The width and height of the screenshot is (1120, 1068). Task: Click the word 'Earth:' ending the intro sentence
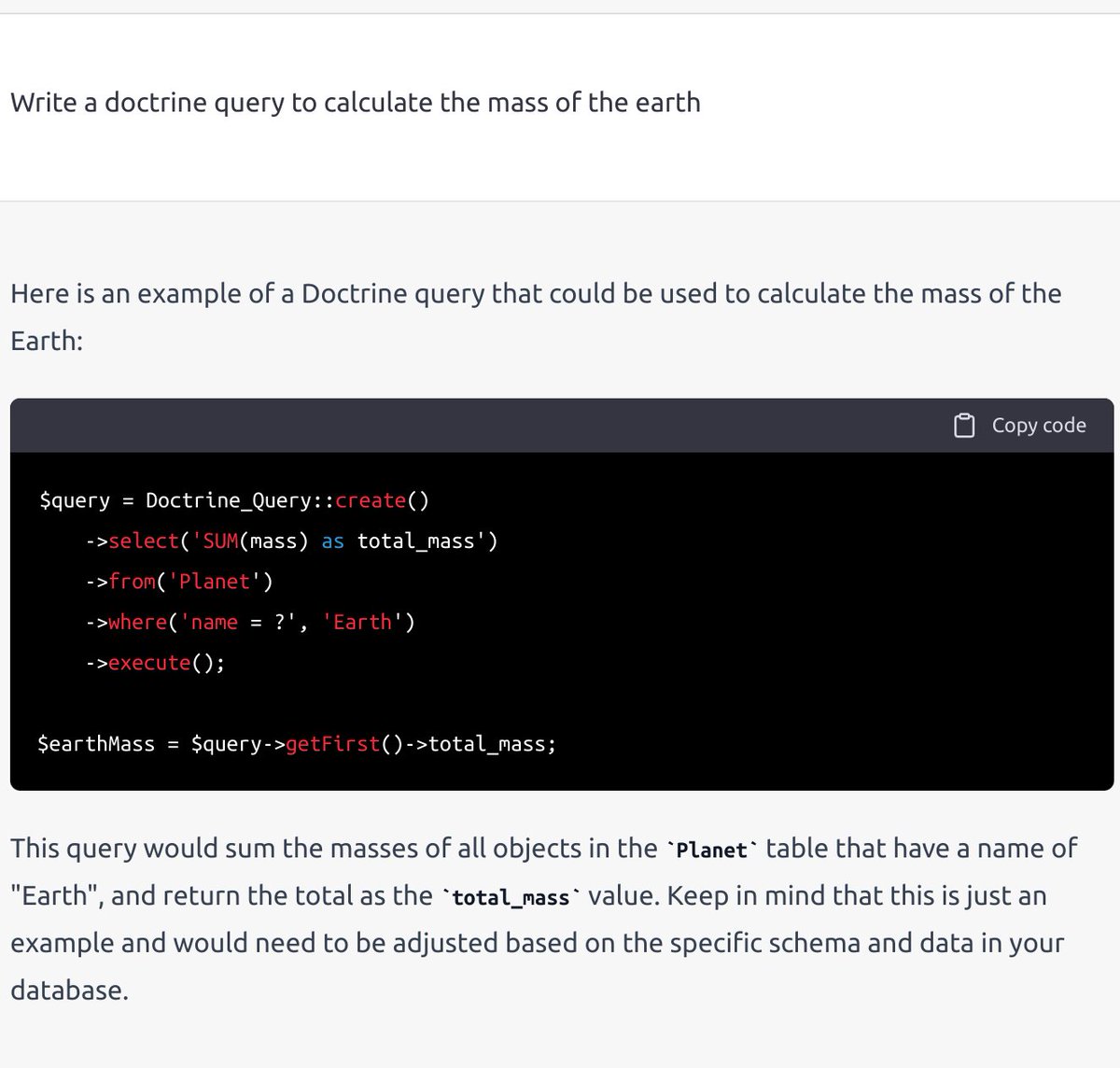pyautogui.click(x=47, y=341)
